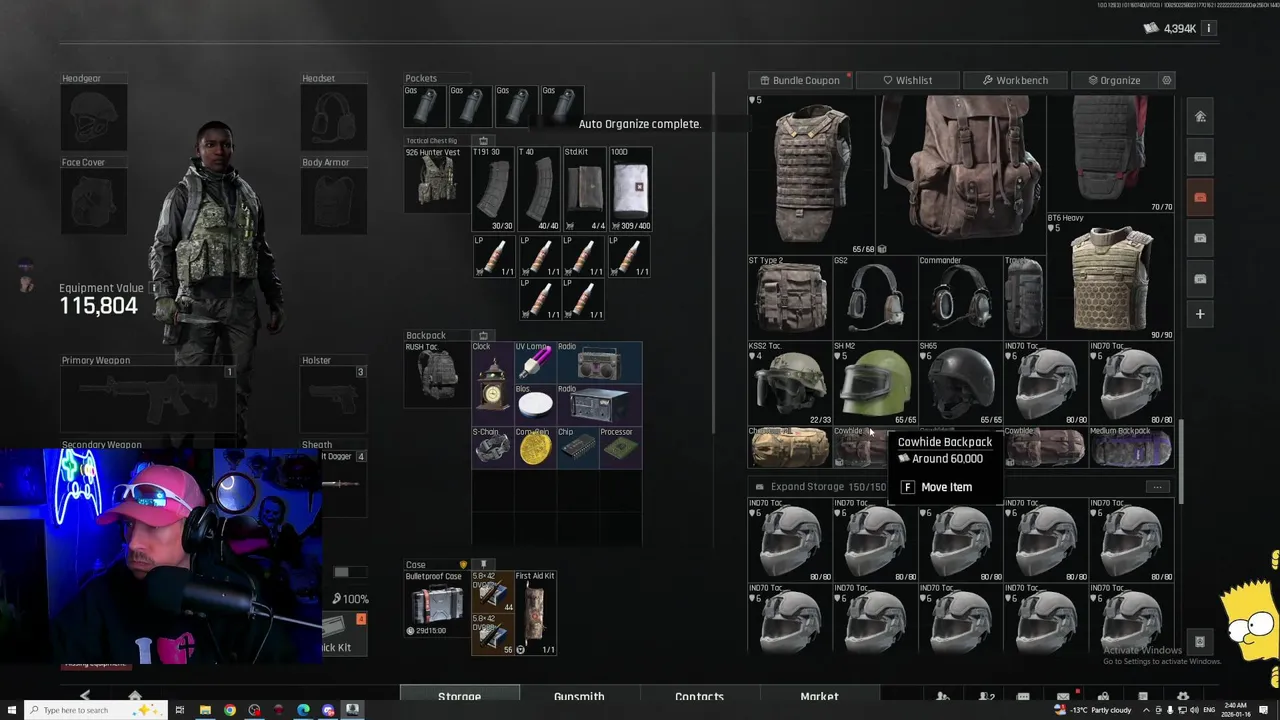Viewport: 1280px width, 720px height.
Task: Click the mail icon in bottom toolbar
Action: [1063, 696]
